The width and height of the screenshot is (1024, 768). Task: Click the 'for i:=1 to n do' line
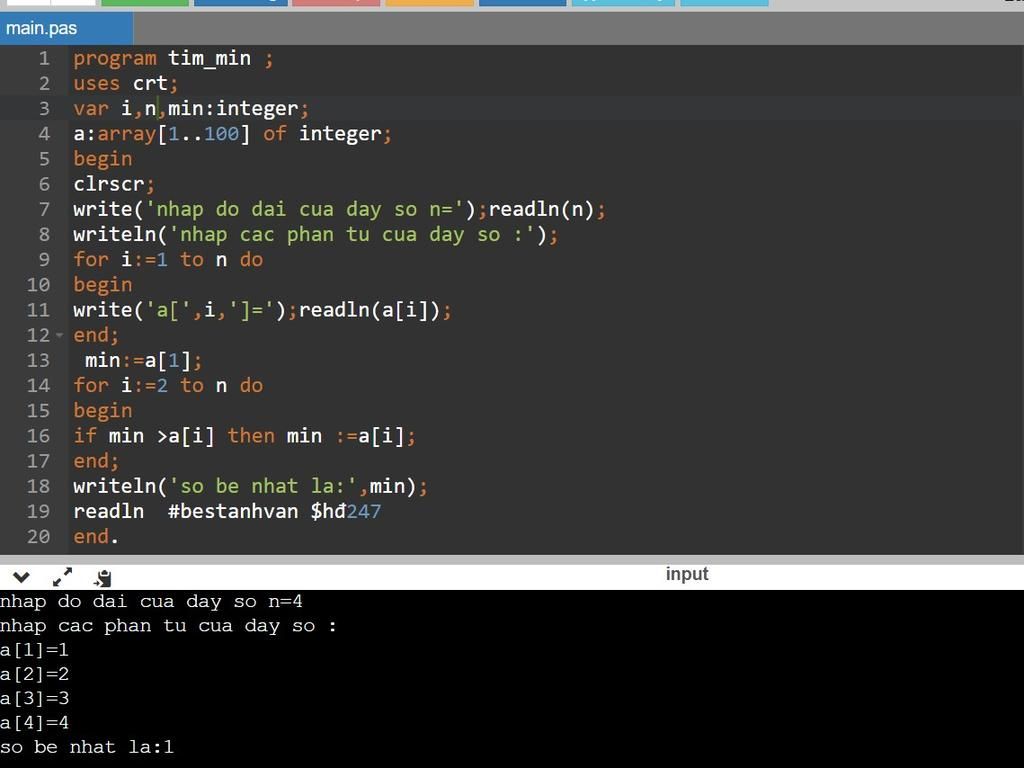(168, 260)
